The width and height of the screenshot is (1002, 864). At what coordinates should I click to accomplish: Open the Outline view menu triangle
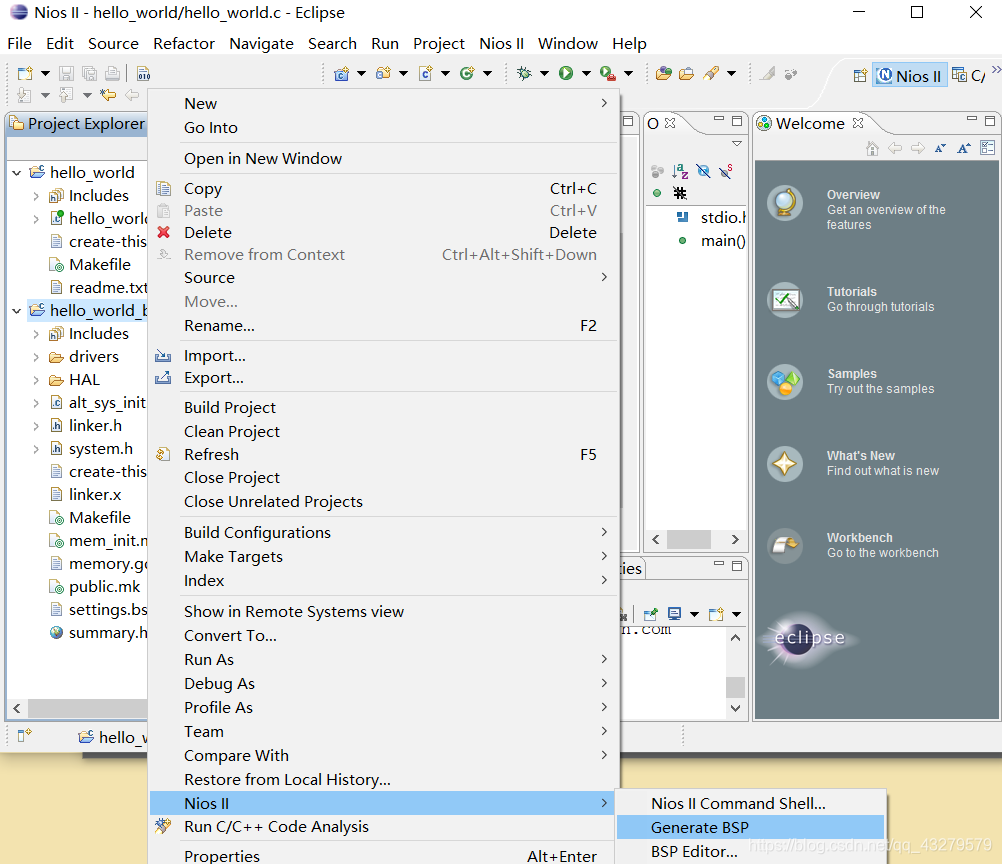tap(737, 144)
